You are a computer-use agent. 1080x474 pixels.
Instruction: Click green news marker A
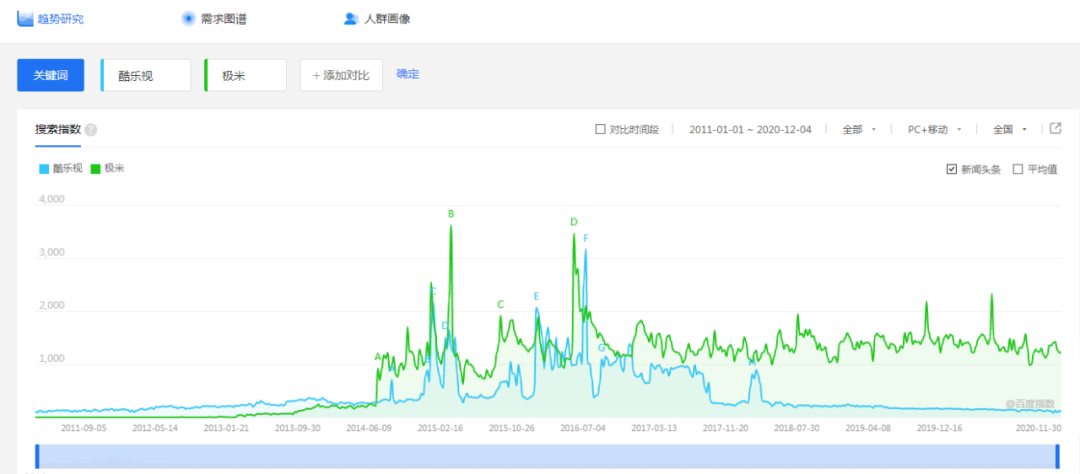(x=377, y=357)
